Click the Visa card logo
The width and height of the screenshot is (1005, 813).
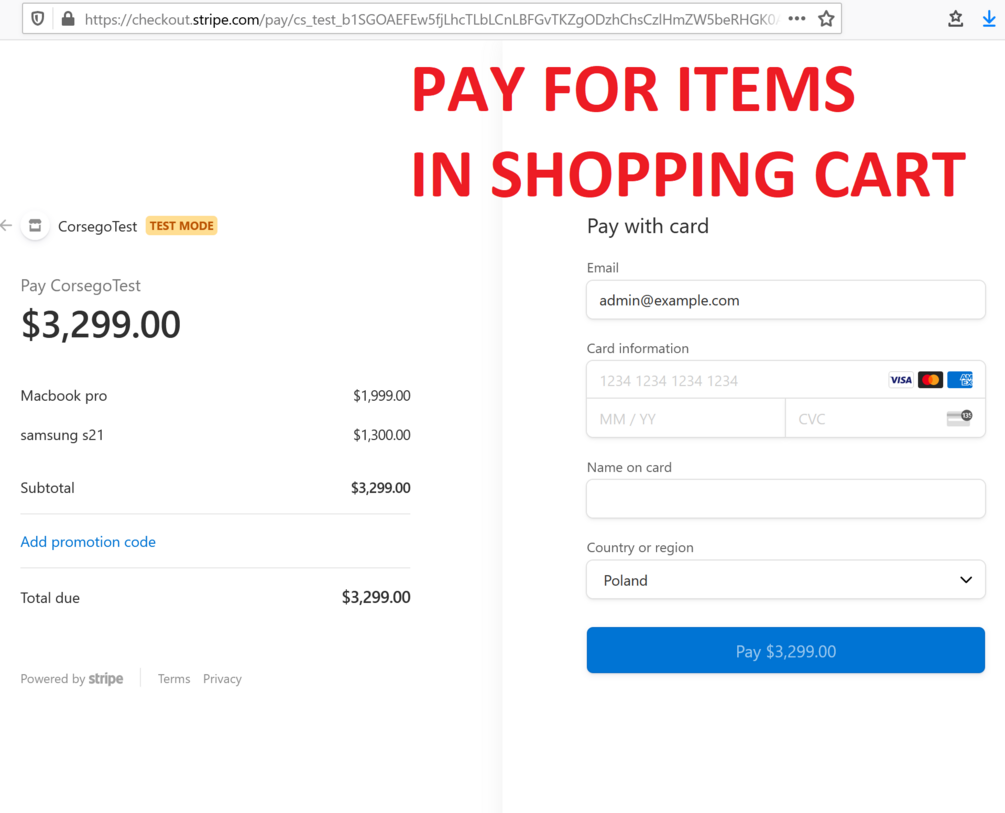click(x=901, y=380)
